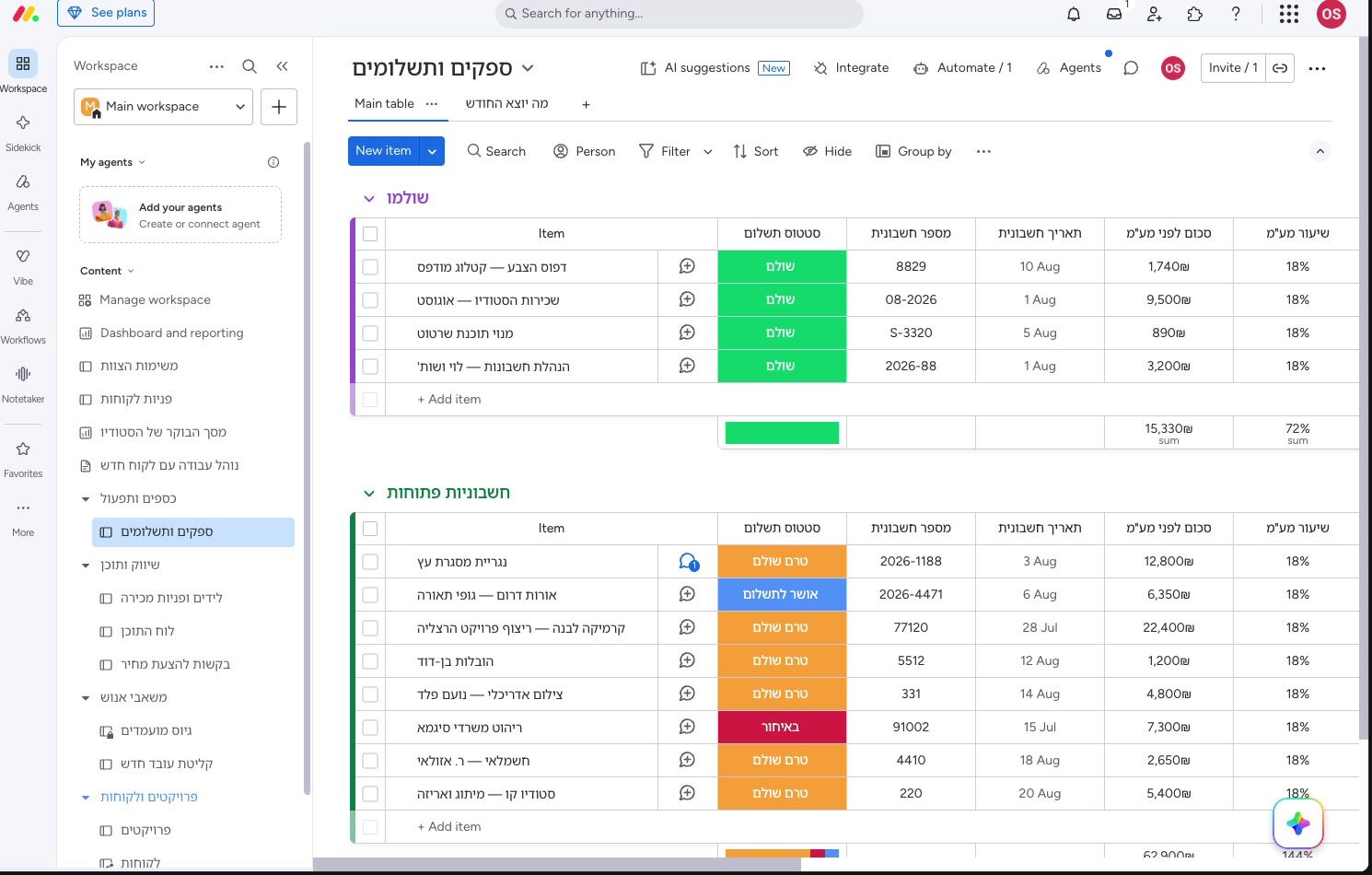Copy board link icon next to Invite

1280,68
